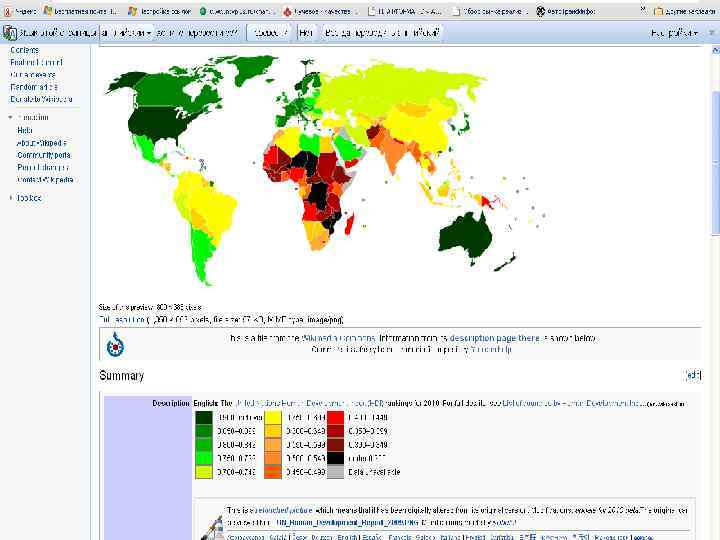Open the Авторадио bookmark

[566, 11]
